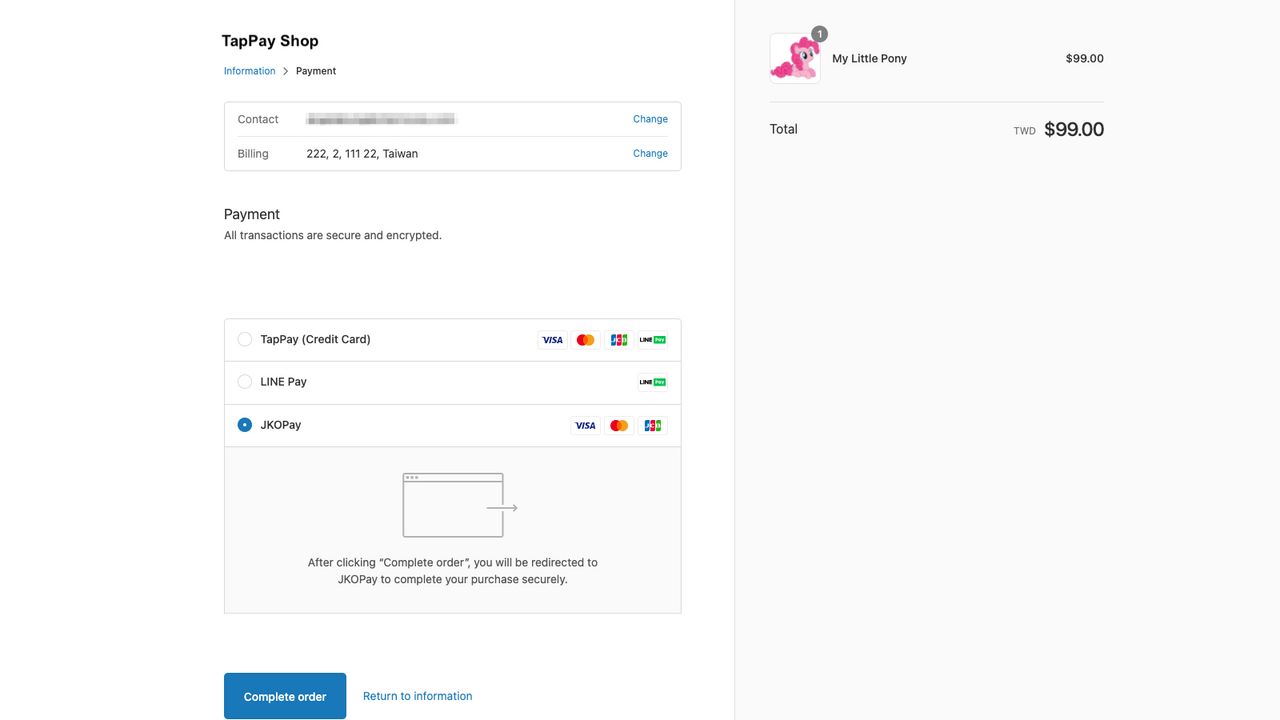This screenshot has width=1280, height=720.
Task: Select the TapPay (Credit Card) radio button
Action: [x=245, y=340]
